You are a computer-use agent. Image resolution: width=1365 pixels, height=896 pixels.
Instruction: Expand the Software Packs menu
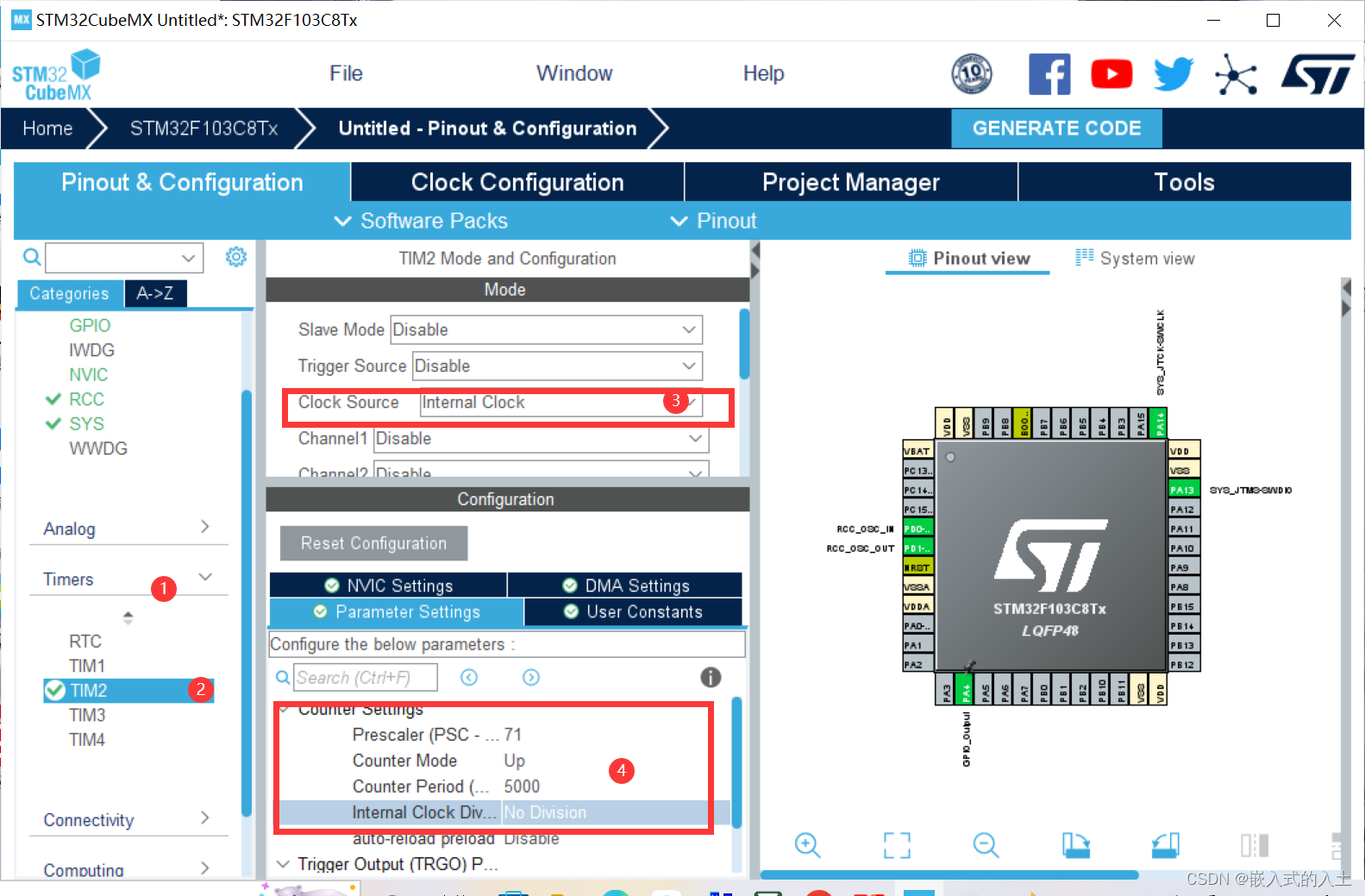point(422,221)
